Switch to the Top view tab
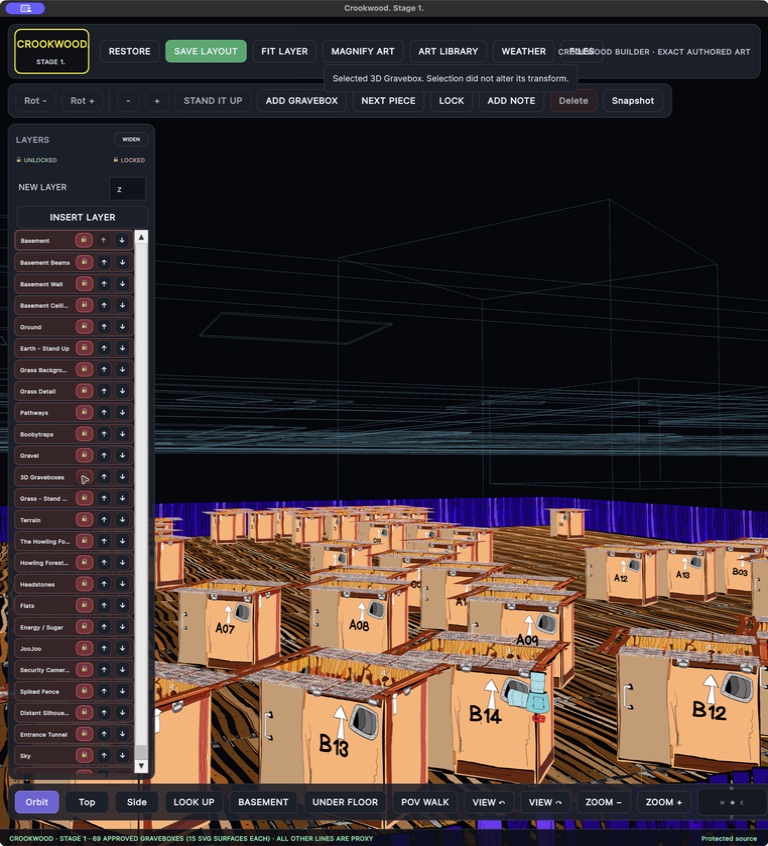Screen dimensions: 768x846 [x=87, y=802]
